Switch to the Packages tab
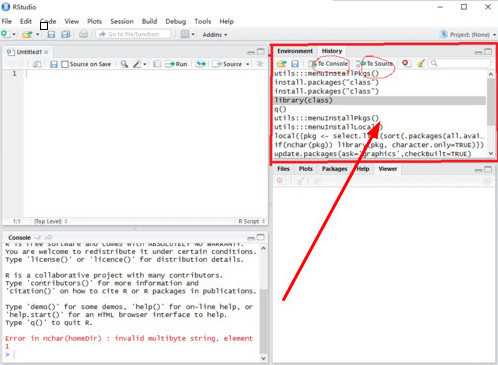 [334, 169]
